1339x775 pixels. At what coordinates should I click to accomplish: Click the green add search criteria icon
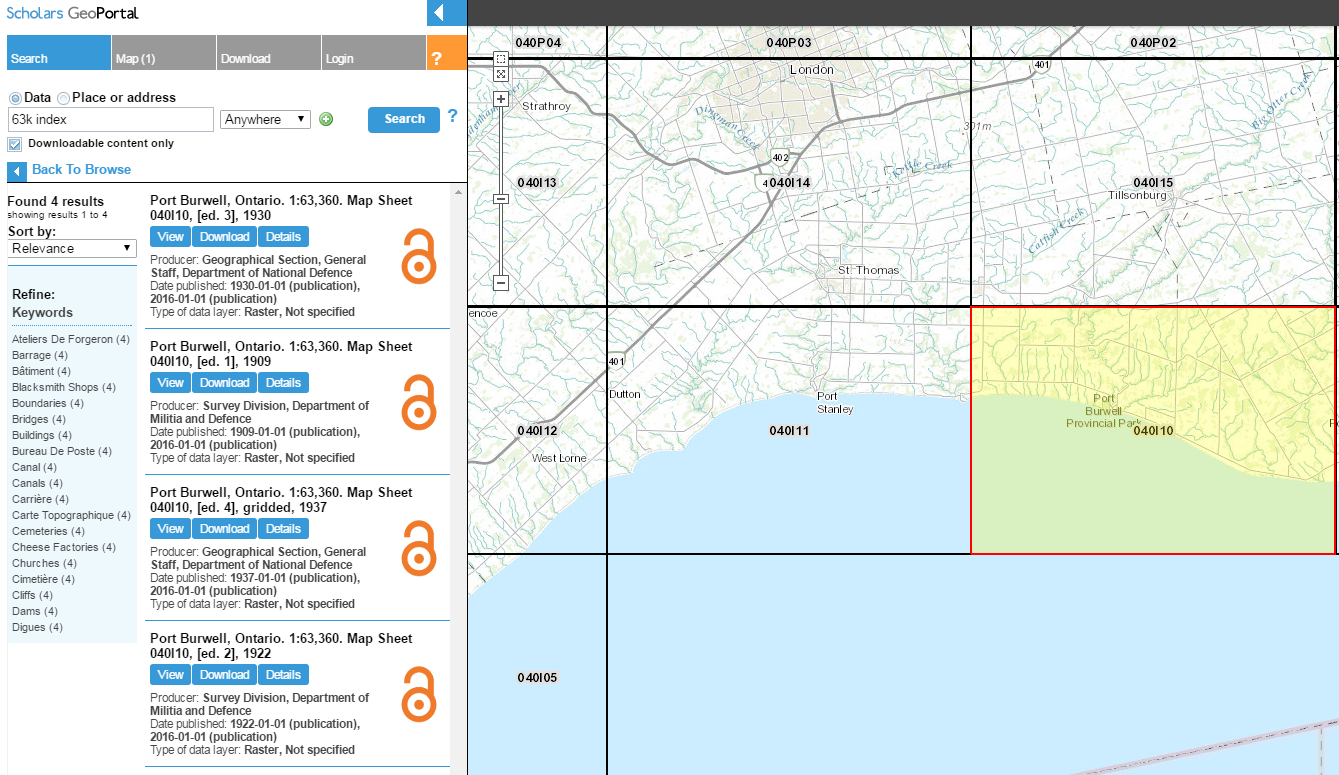pos(326,120)
